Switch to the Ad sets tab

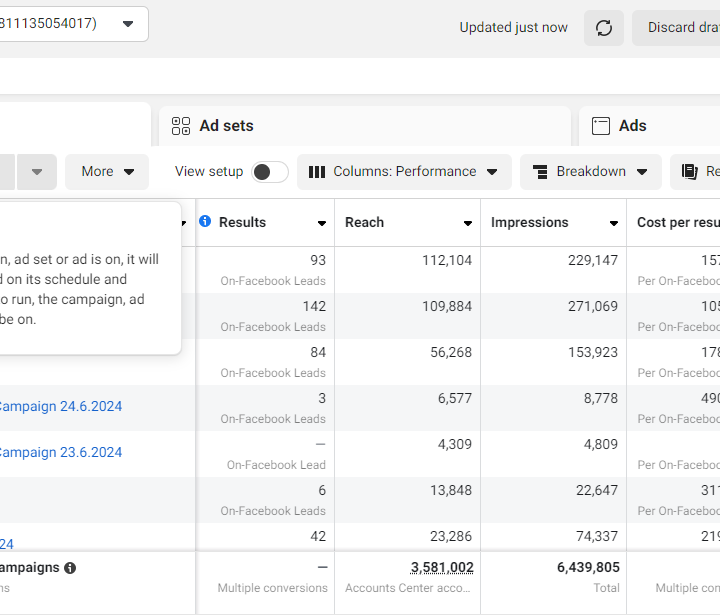coord(226,126)
